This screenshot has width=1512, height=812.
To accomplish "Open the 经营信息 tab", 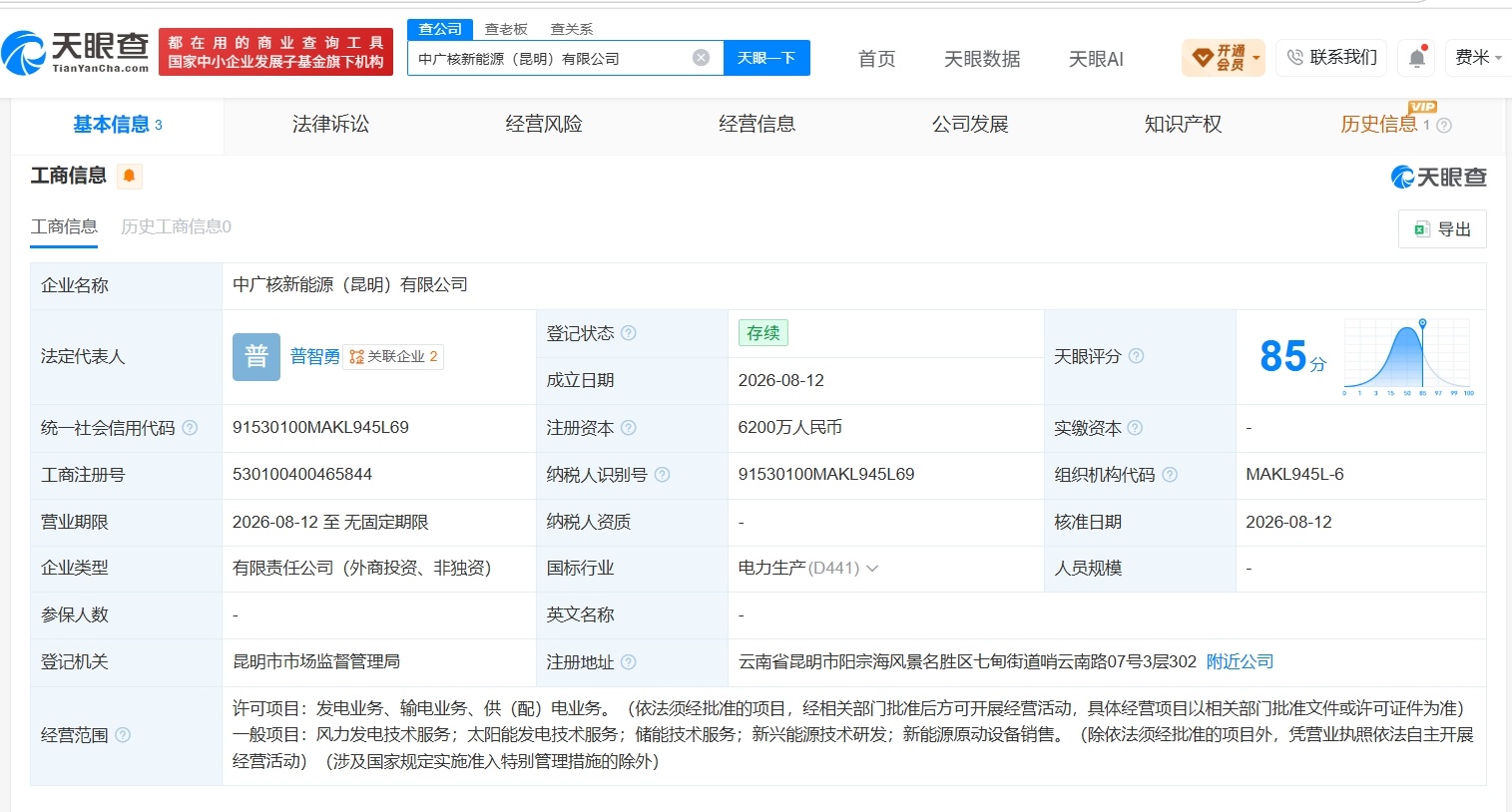I will point(756,125).
